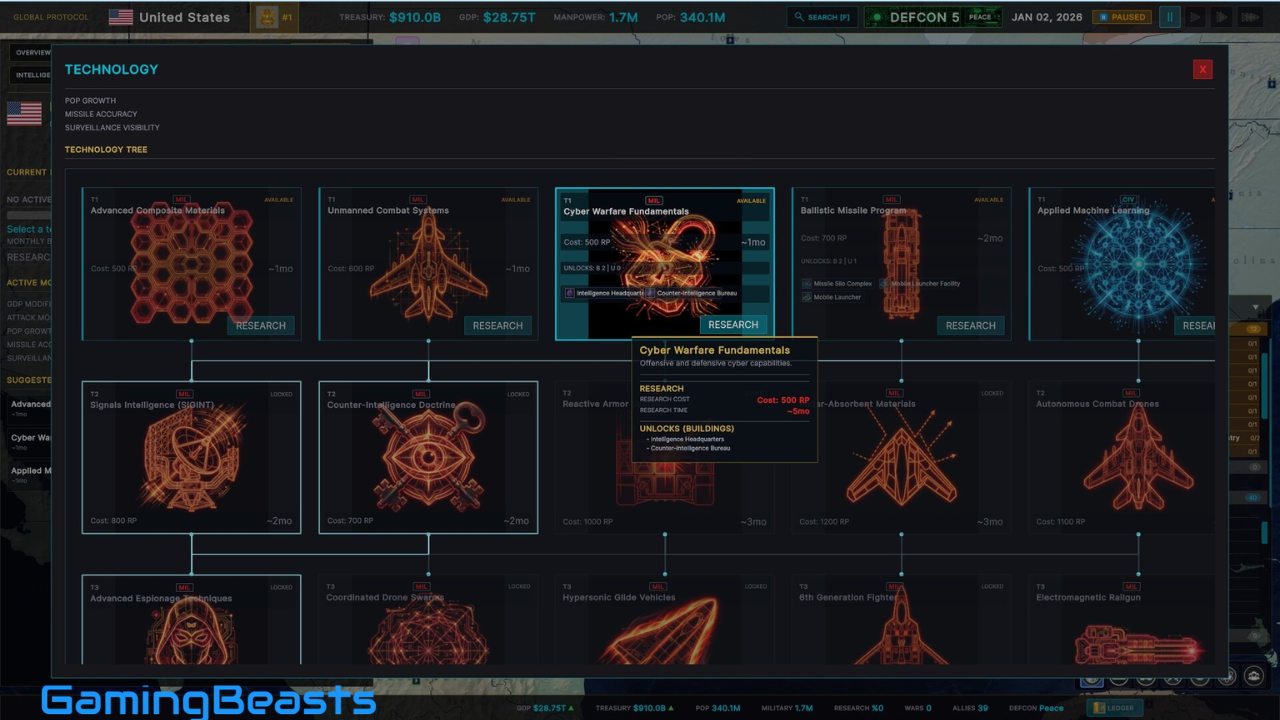
Task: Click the helmet icon at bottom right
Action: [1254, 677]
